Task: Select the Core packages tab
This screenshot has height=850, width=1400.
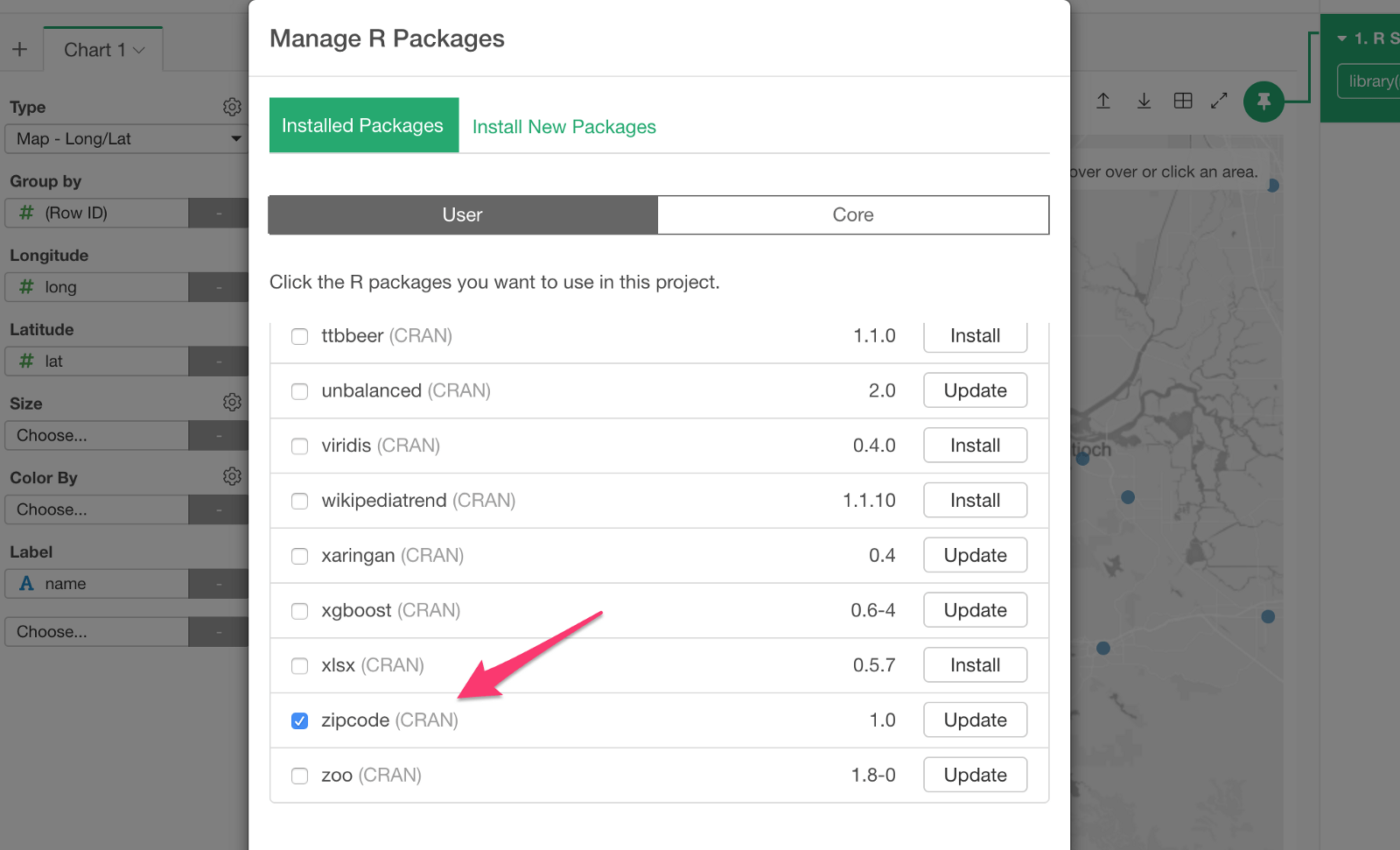Action: [x=853, y=214]
